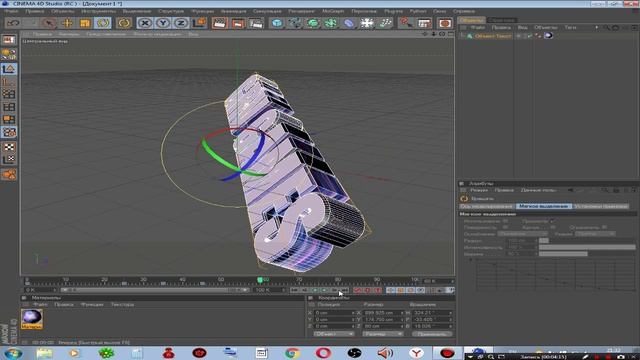Viewport: 640px width, 360px height.
Task: Open Теги menu in Object Manager
Action: [570, 27]
